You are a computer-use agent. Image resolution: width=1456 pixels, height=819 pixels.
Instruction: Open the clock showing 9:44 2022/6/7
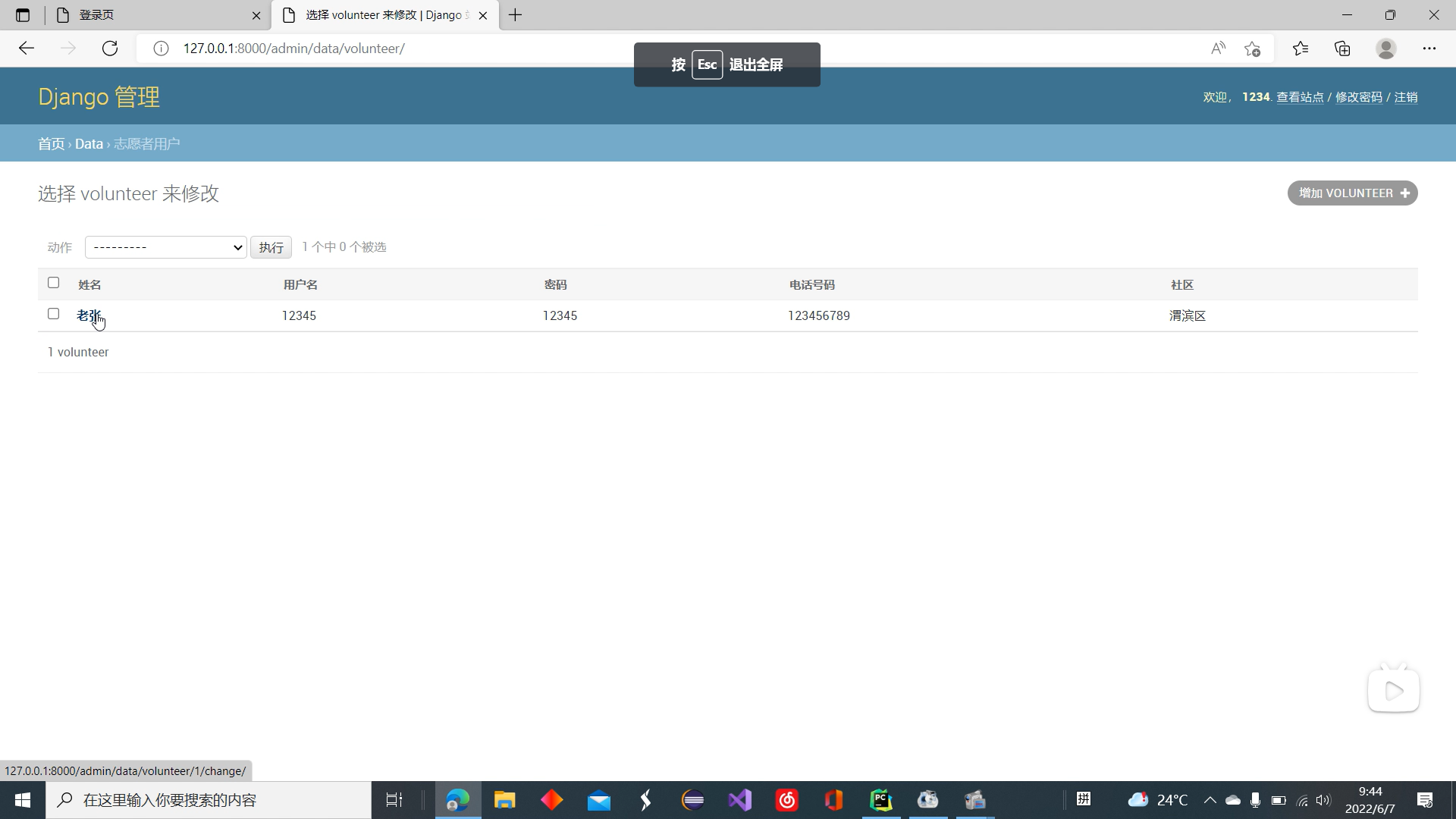click(x=1370, y=800)
